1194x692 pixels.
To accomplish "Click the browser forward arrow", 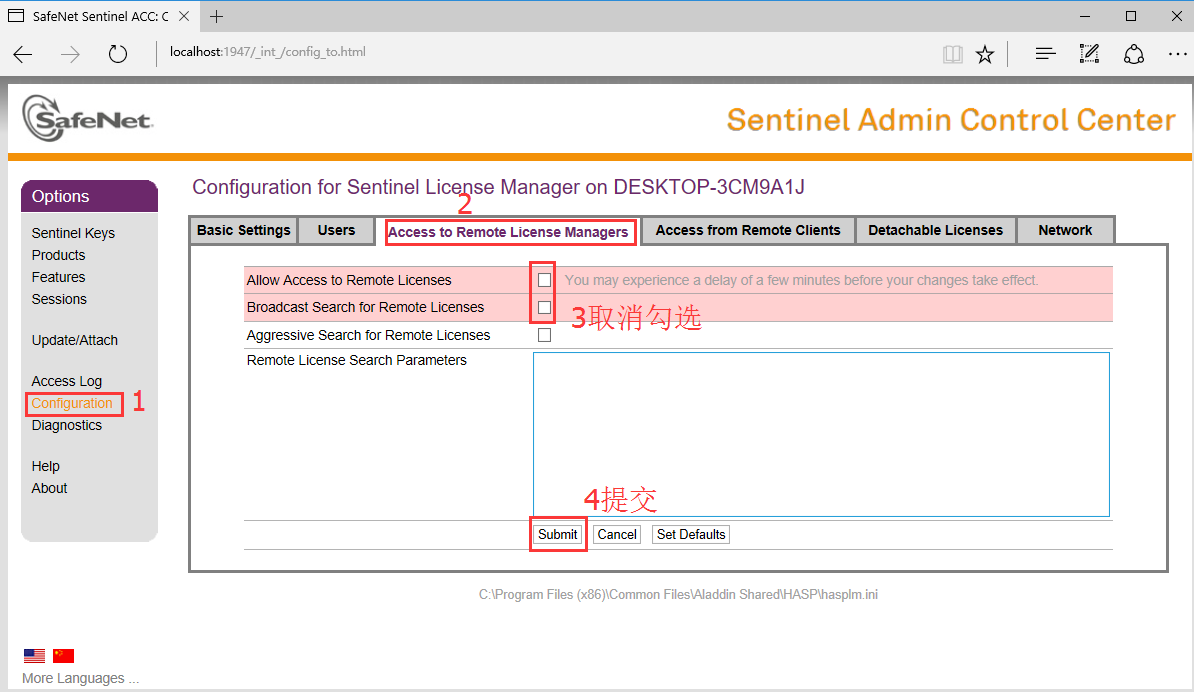I will (70, 53).
